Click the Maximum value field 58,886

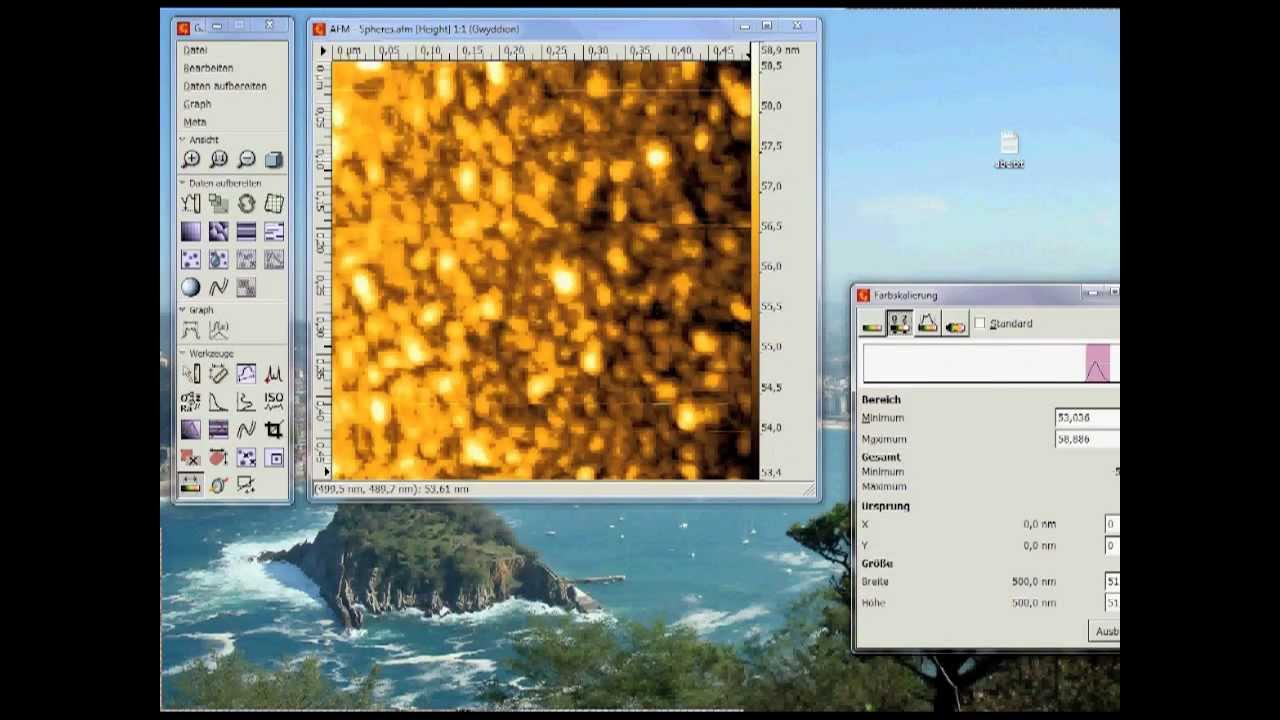point(1088,439)
